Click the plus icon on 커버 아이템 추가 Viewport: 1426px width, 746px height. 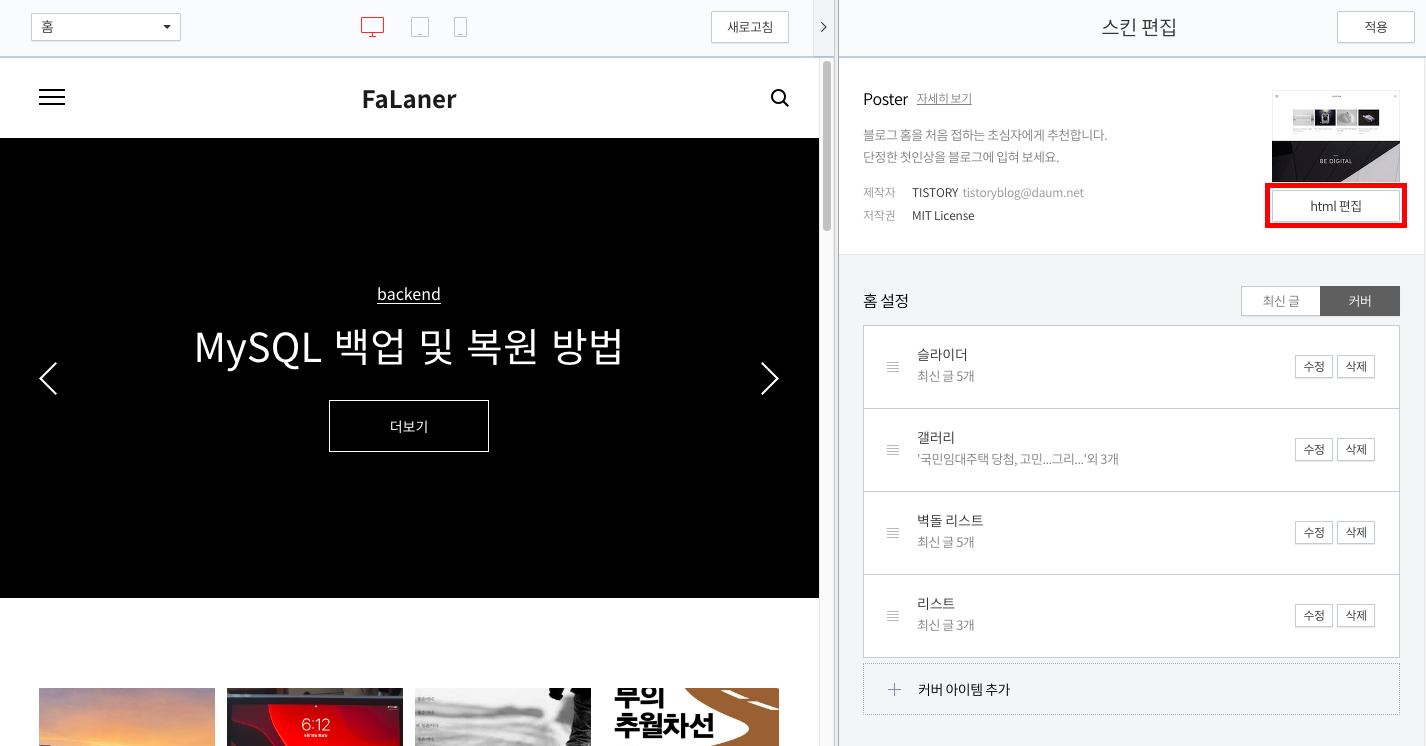tap(893, 689)
